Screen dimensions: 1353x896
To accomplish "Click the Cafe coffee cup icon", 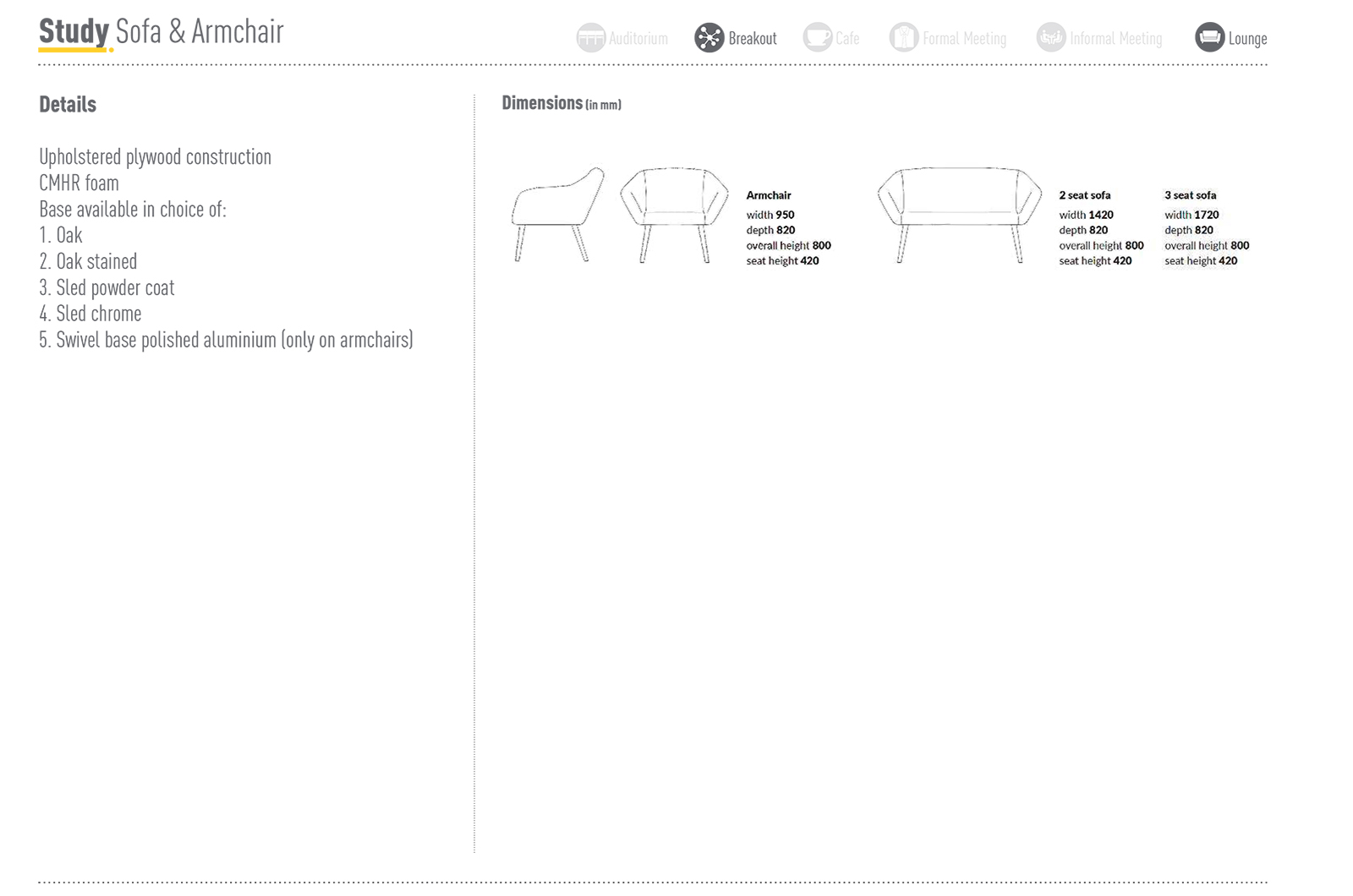I will point(817,38).
